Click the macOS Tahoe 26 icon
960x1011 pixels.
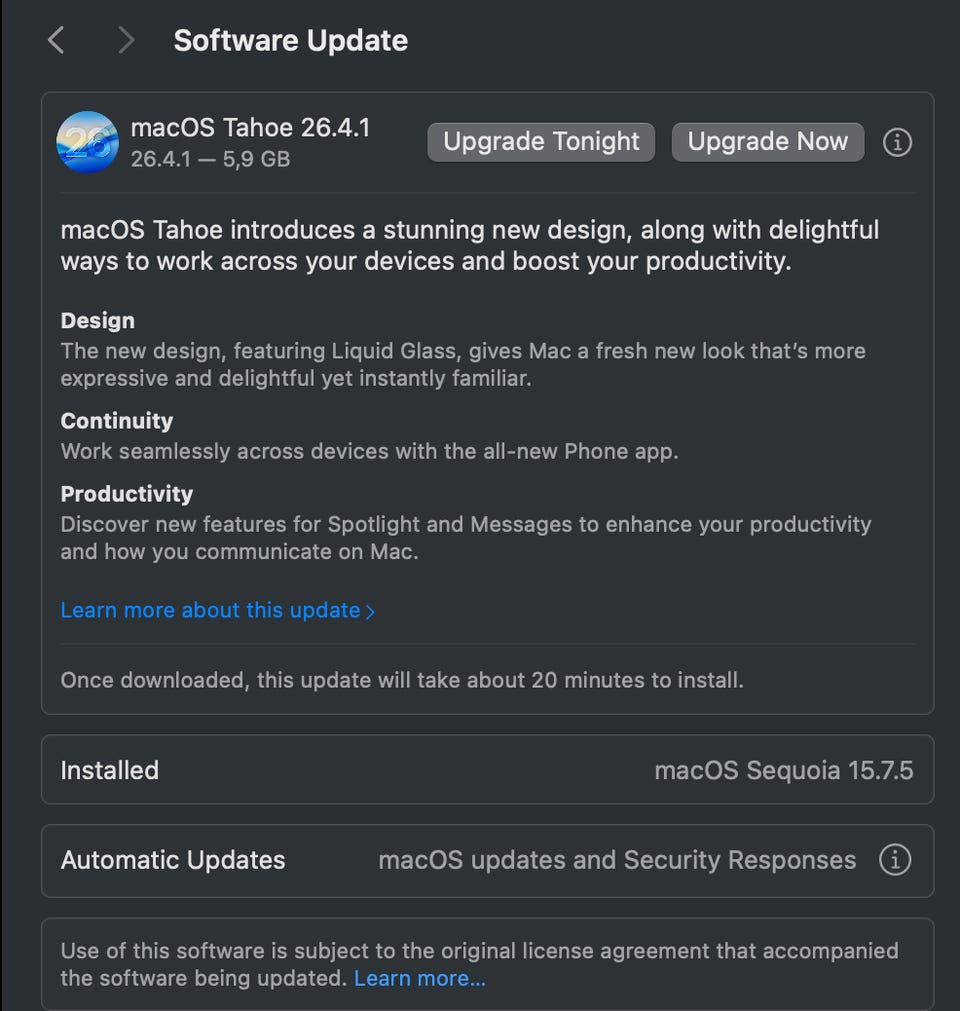click(88, 142)
